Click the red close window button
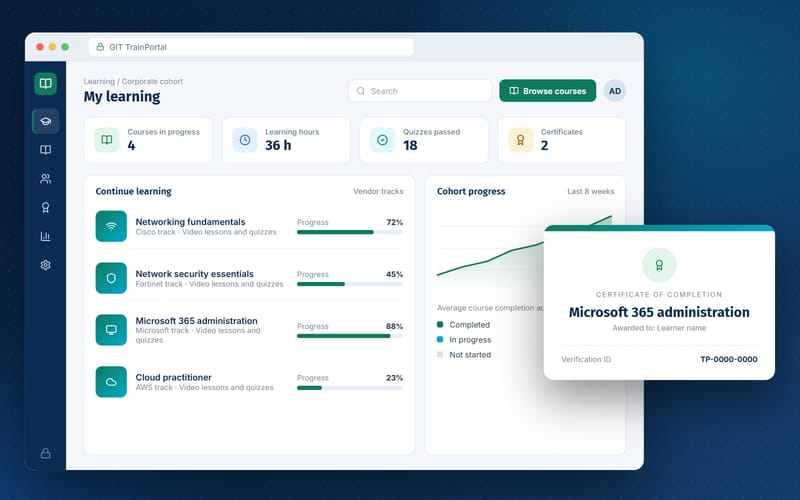The image size is (800, 500). 40,47
